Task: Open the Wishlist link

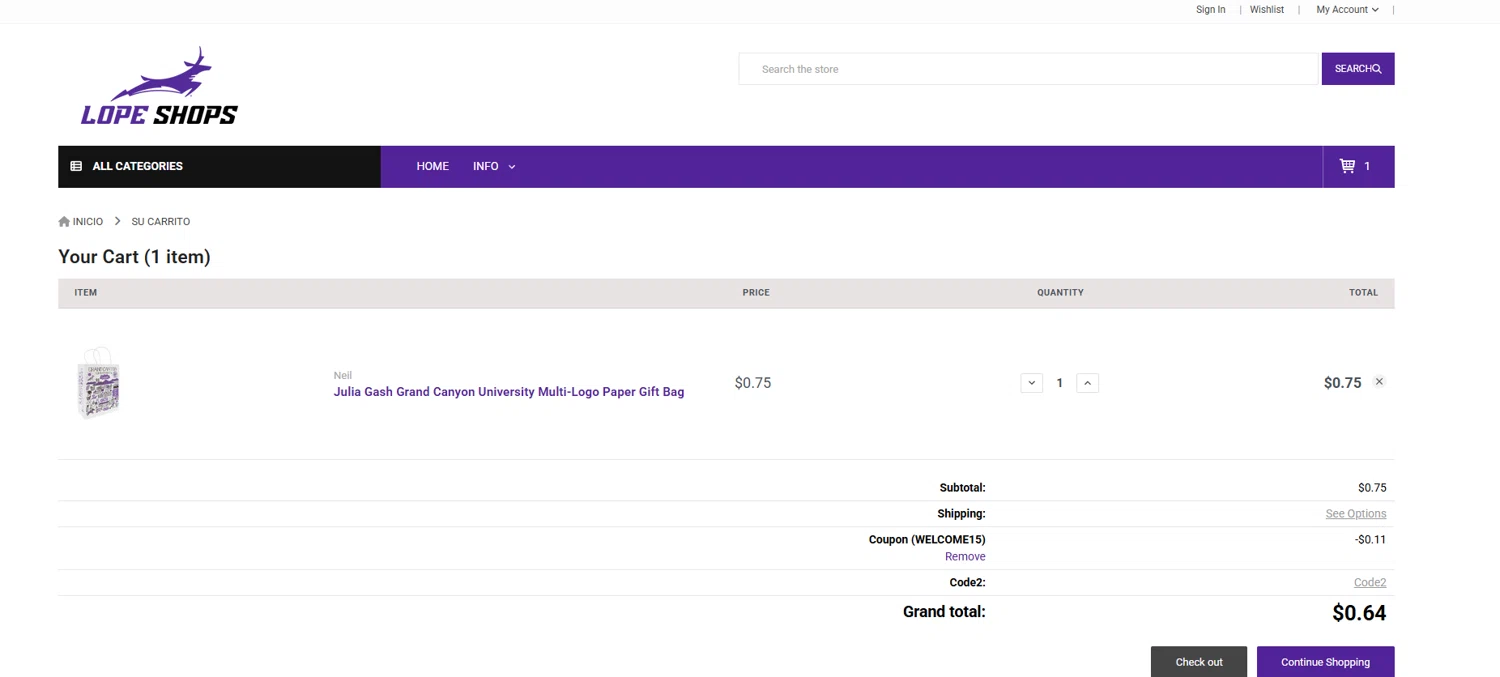Action: [1267, 10]
